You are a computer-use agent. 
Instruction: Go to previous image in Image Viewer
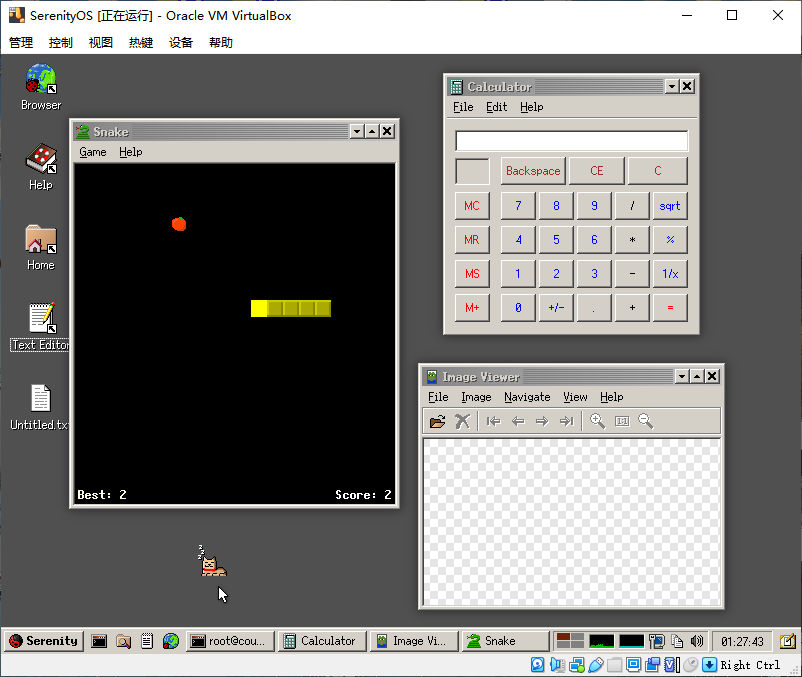tap(518, 421)
